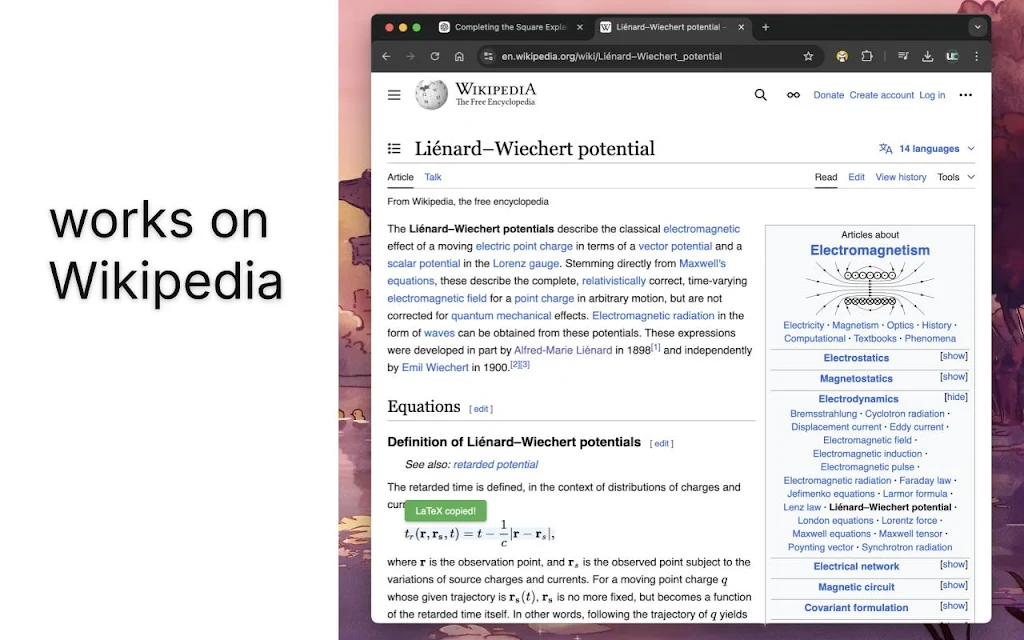
Task: Go to browser home icon
Action: tap(459, 56)
